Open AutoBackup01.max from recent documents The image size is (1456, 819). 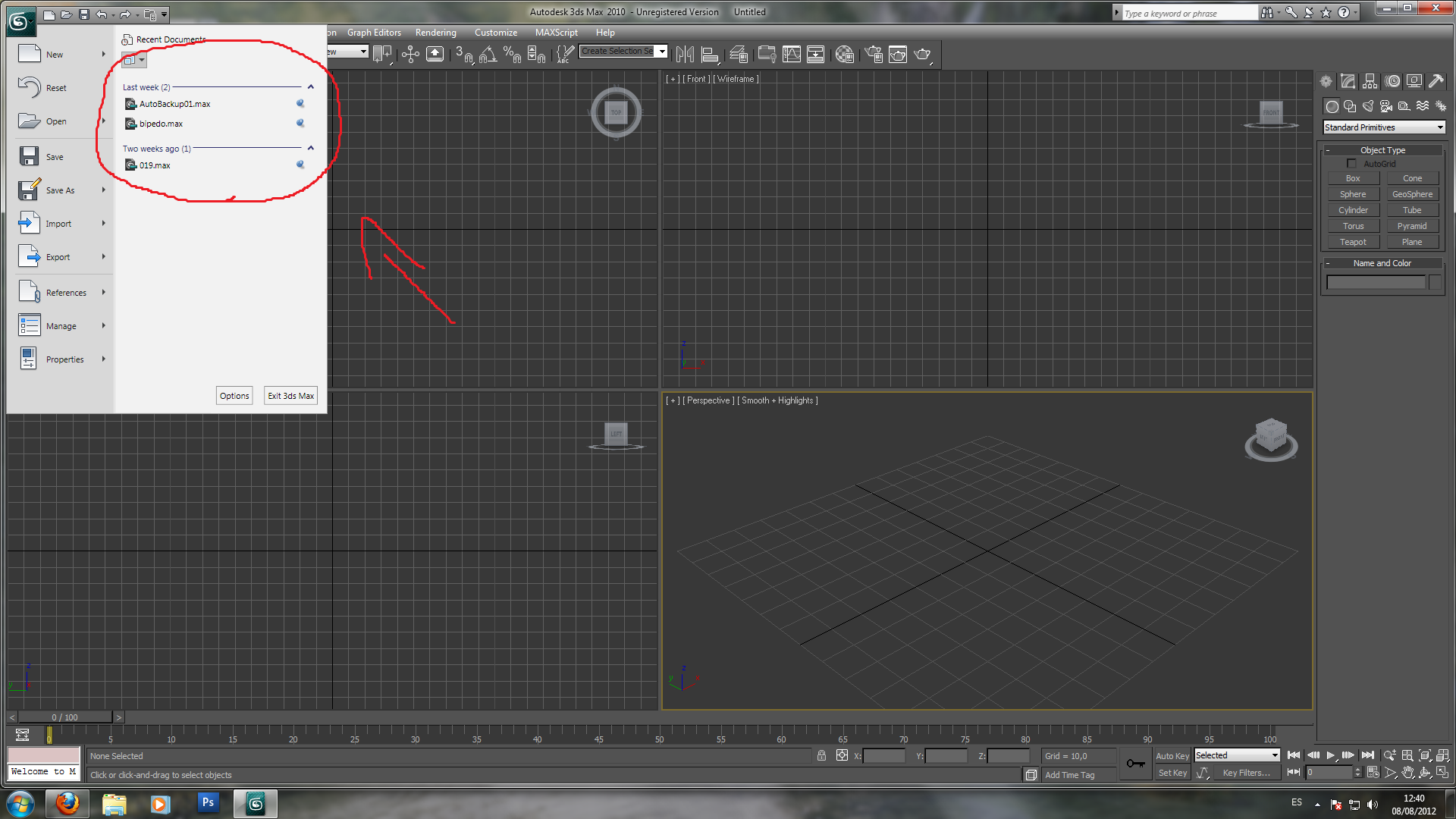pos(174,104)
